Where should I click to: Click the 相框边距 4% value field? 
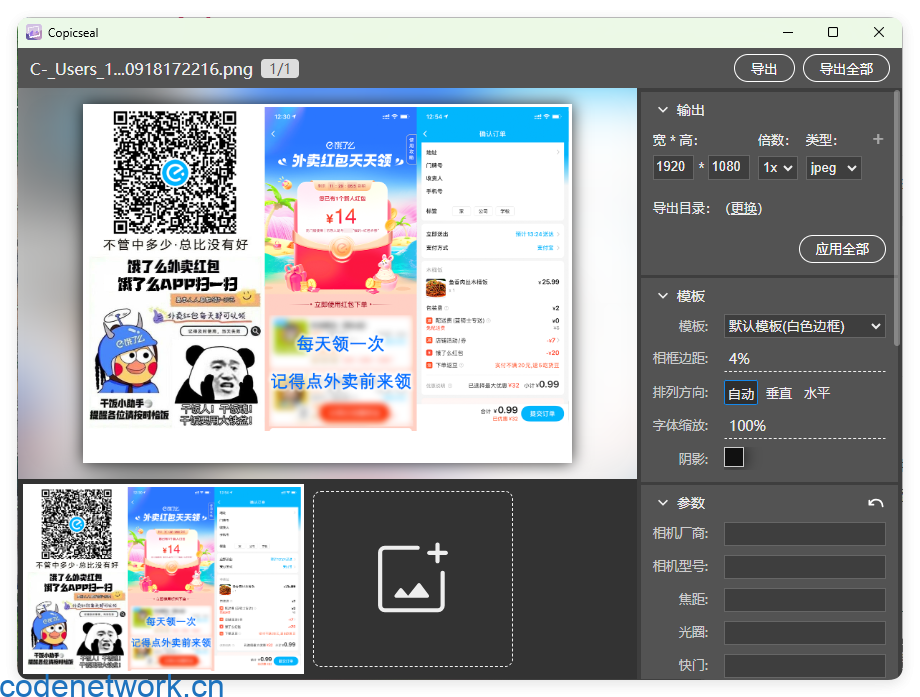(x=804, y=359)
